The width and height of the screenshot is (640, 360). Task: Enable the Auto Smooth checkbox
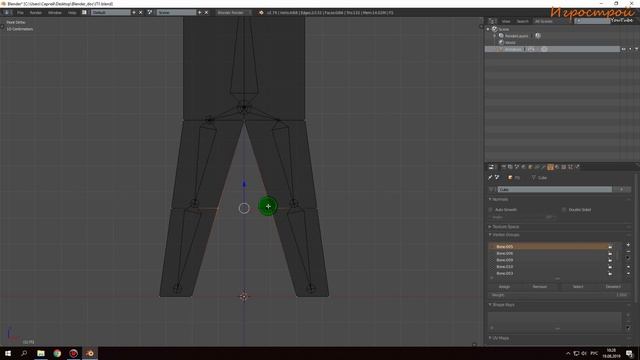point(491,210)
